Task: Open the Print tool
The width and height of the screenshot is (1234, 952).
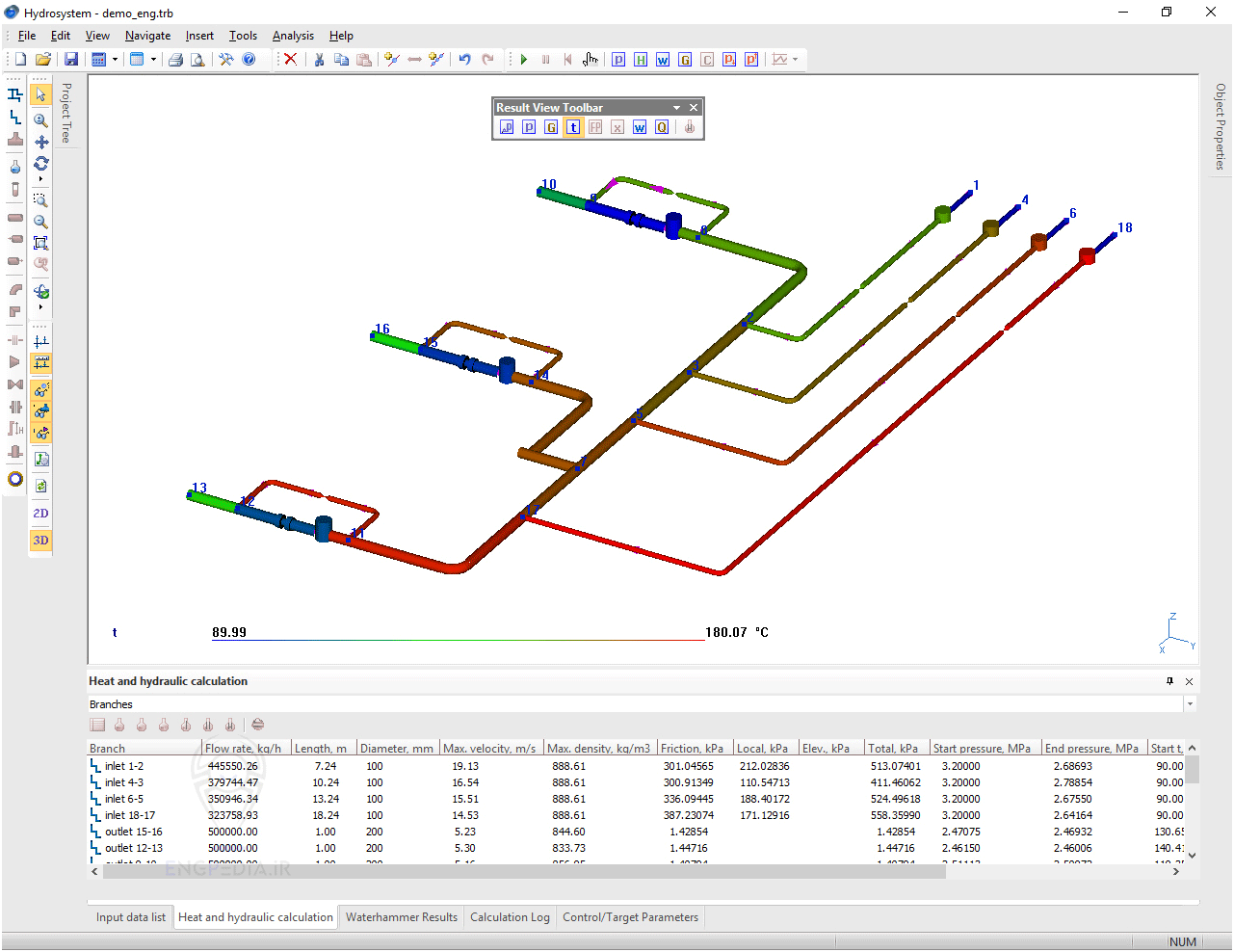Action: click(x=175, y=59)
